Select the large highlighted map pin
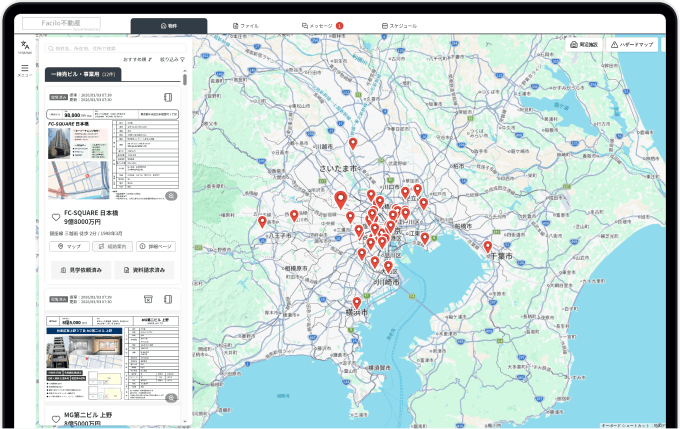 pyautogui.click(x=341, y=200)
